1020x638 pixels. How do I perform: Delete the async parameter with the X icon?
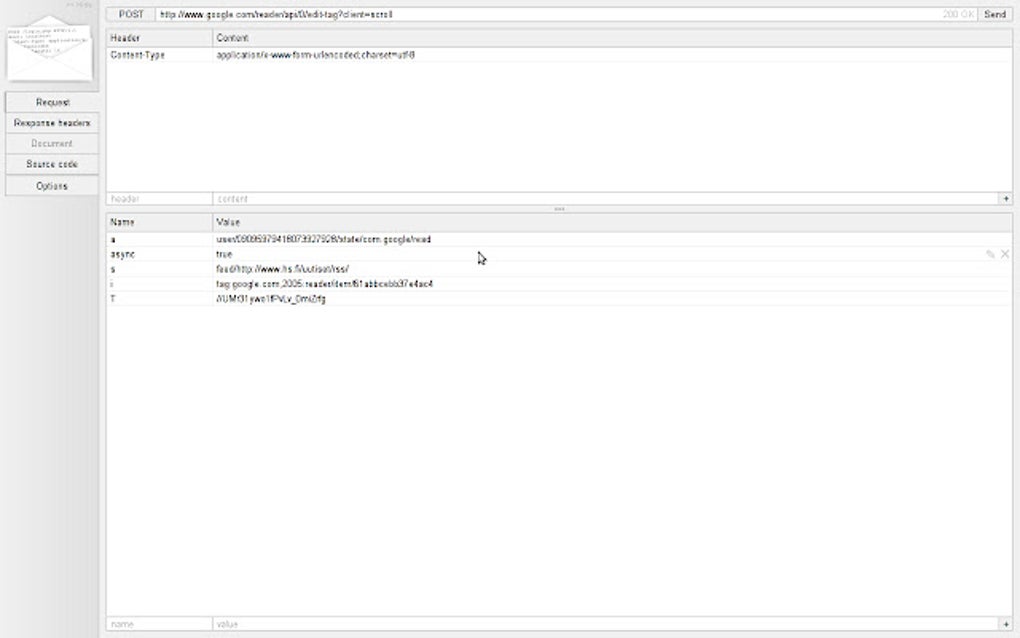pos(1006,254)
